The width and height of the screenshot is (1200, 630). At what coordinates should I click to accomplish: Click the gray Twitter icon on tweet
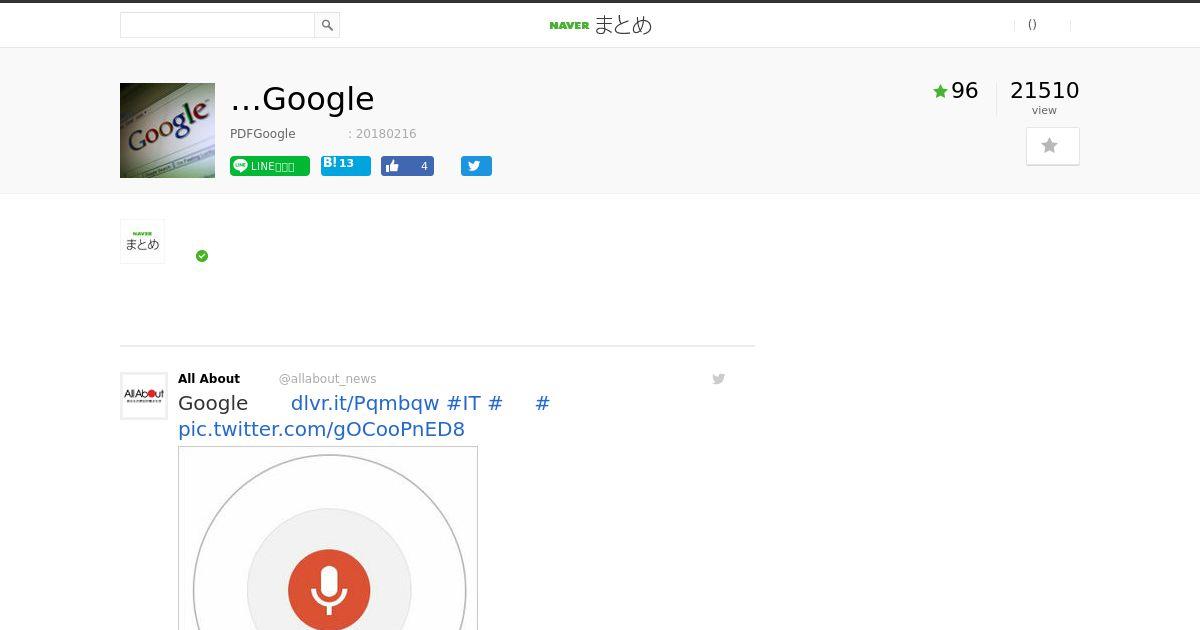click(x=718, y=379)
